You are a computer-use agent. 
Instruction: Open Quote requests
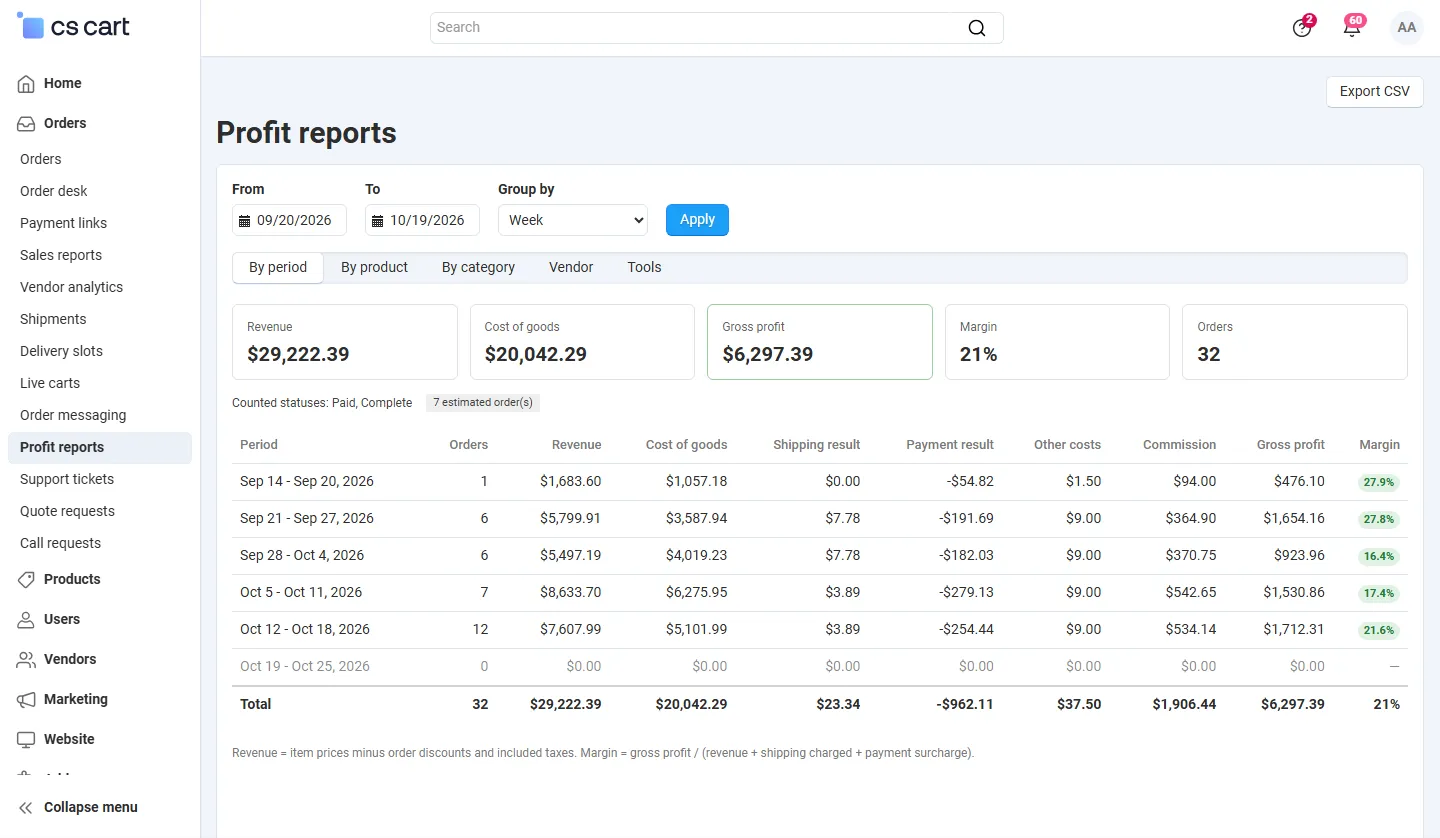(67, 511)
